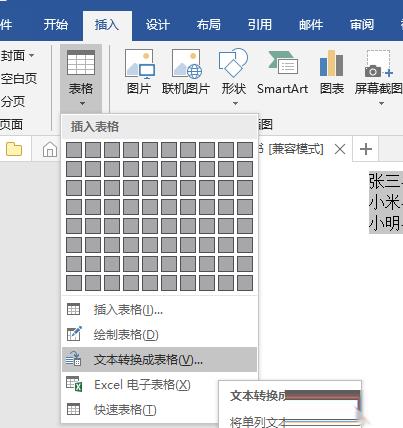Click the Chart (图表) icon

coord(332,72)
